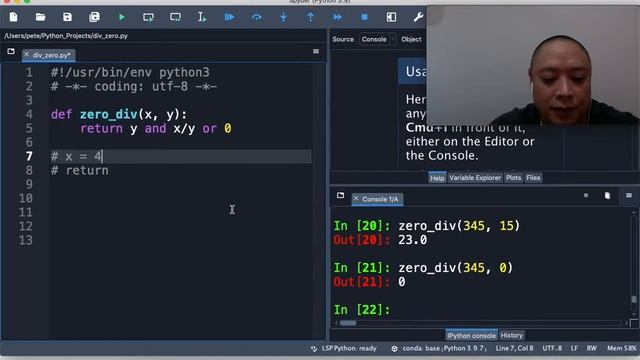Browse console tabs using the folder icon
The image size is (640, 360).
tap(340, 196)
